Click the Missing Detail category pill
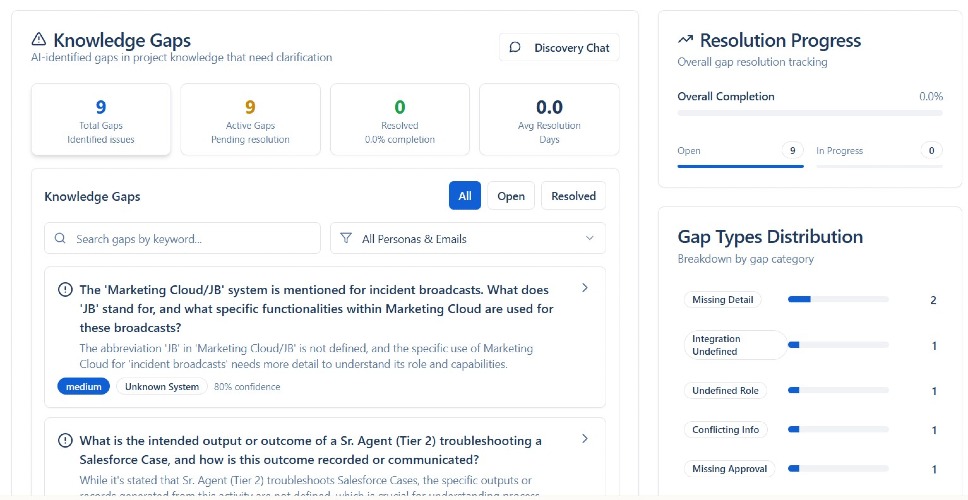968x500 pixels. [x=723, y=299]
